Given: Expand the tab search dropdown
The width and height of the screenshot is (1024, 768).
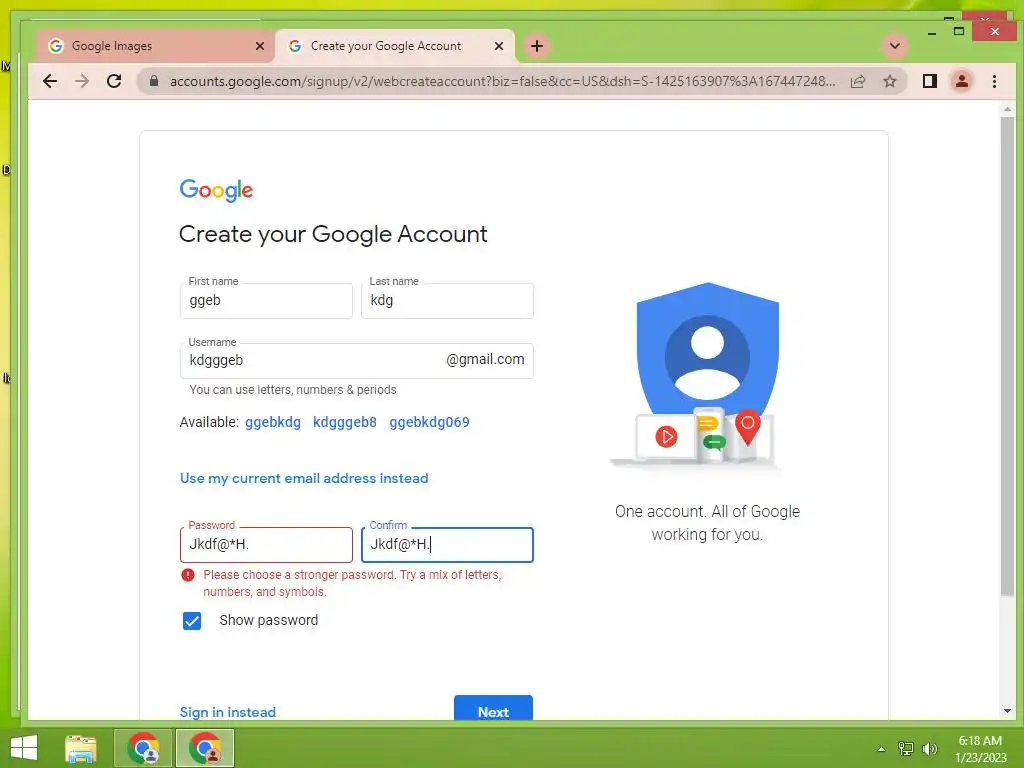Looking at the screenshot, I should 895,46.
